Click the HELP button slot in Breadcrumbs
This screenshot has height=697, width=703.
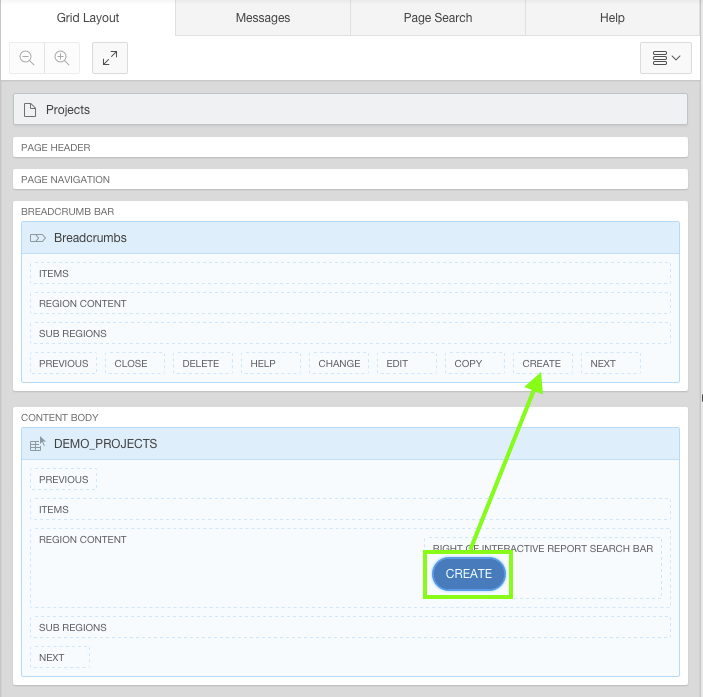[271, 364]
